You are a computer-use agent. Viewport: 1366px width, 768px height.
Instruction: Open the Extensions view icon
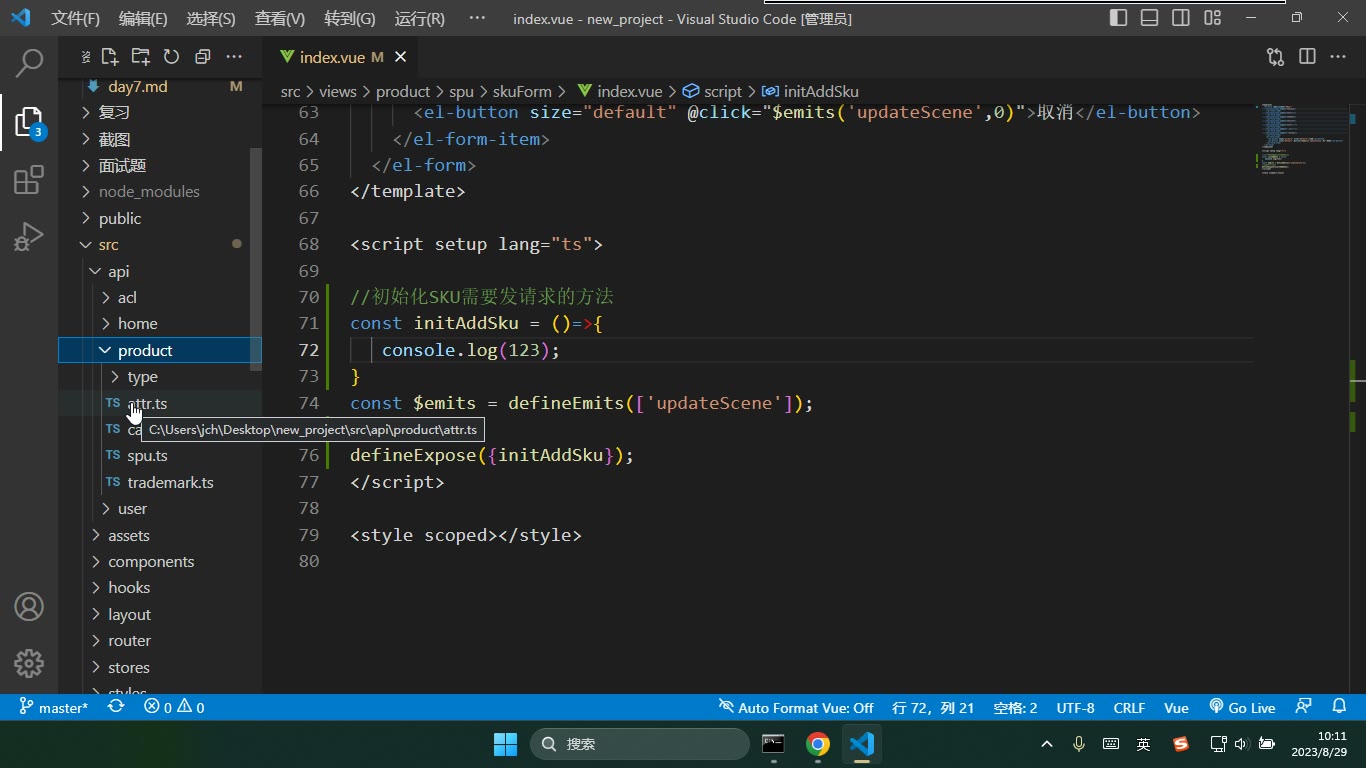pyautogui.click(x=29, y=180)
